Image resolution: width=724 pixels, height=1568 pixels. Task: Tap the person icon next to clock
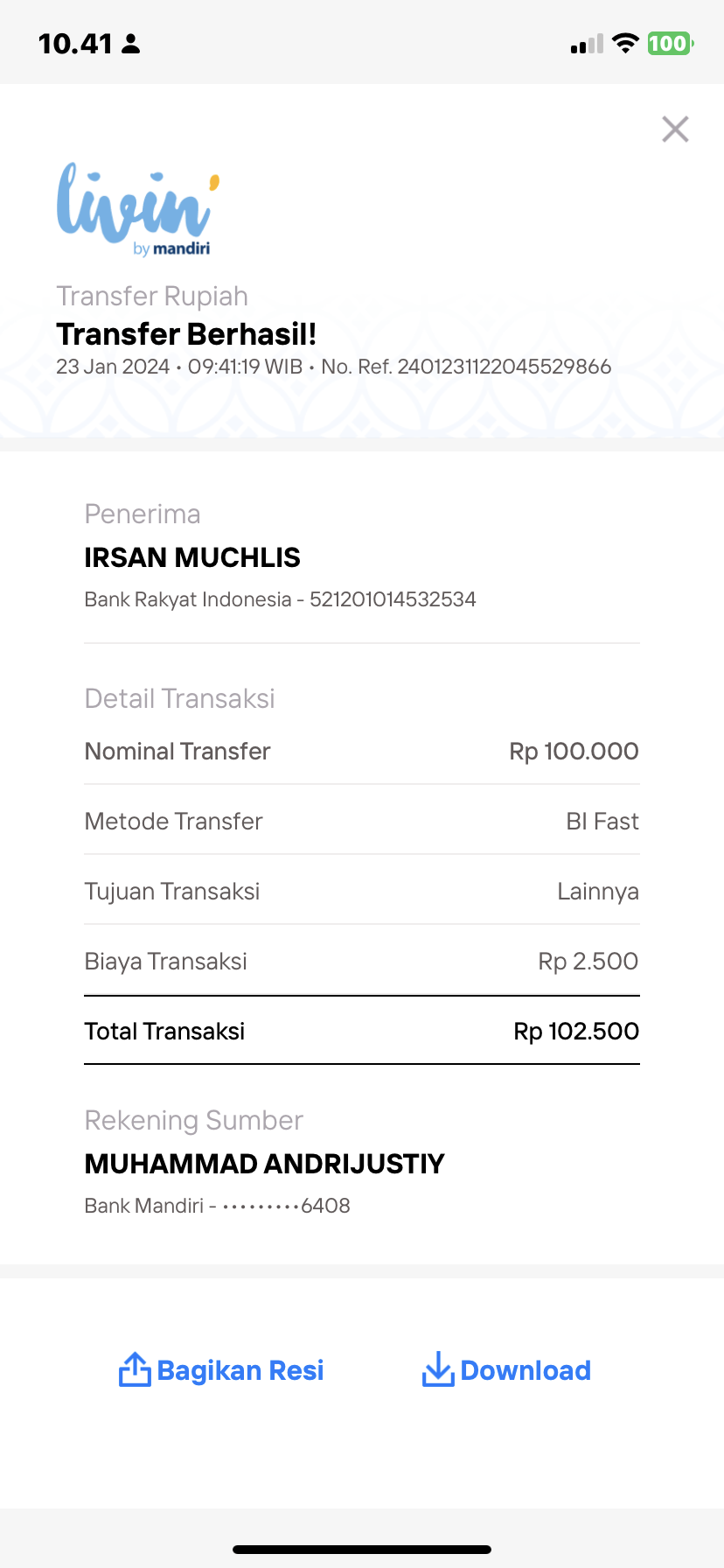131,44
